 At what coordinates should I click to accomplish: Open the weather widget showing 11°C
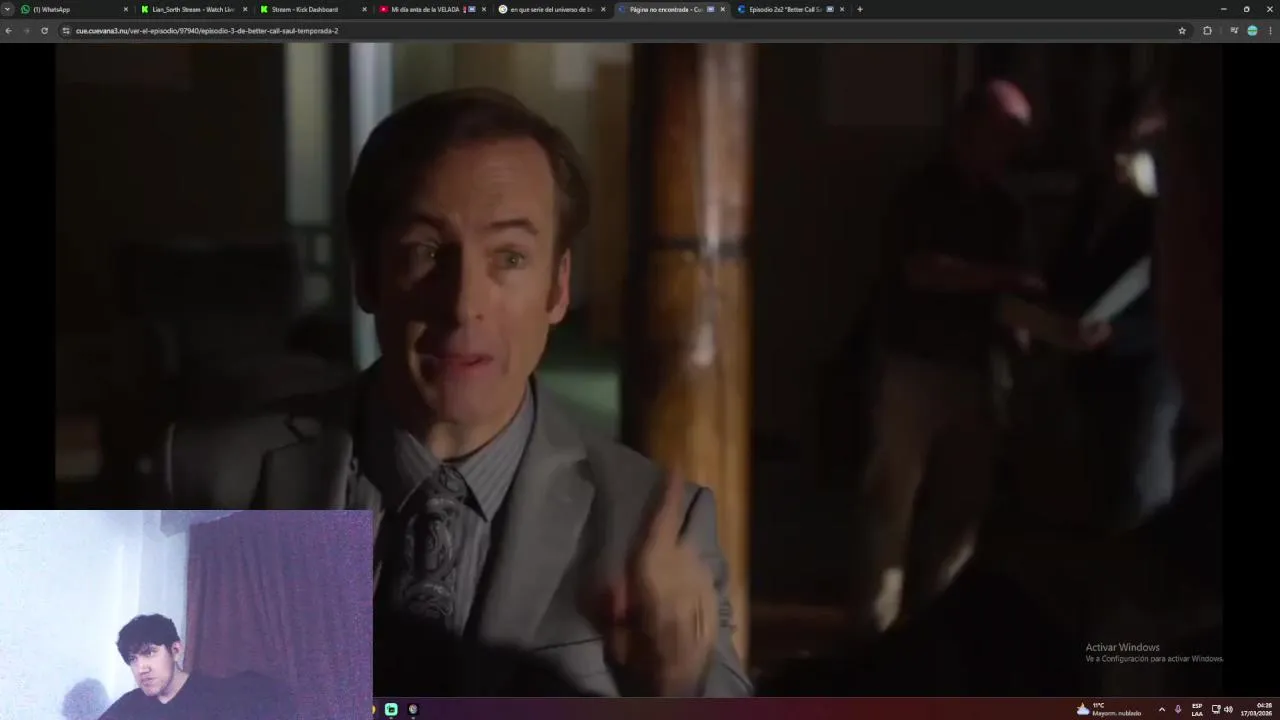[x=1108, y=709]
